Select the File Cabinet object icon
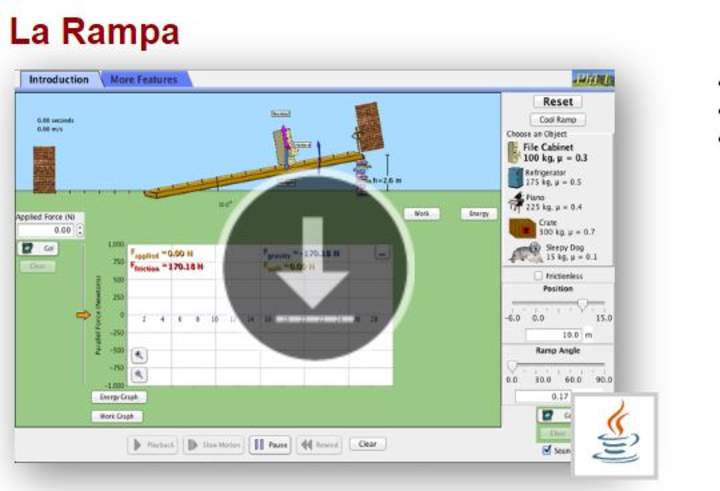Viewport: 720px width, 491px height. (x=514, y=152)
